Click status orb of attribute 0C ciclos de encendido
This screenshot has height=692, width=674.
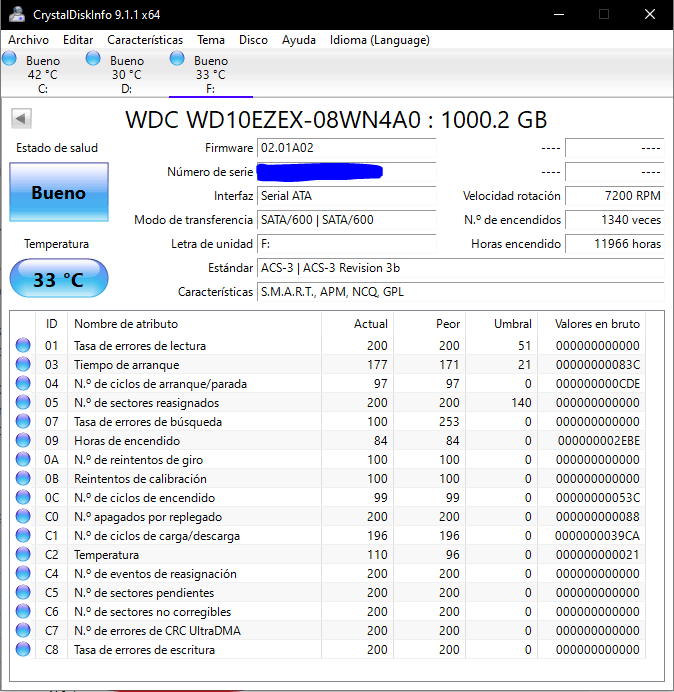tap(23, 497)
